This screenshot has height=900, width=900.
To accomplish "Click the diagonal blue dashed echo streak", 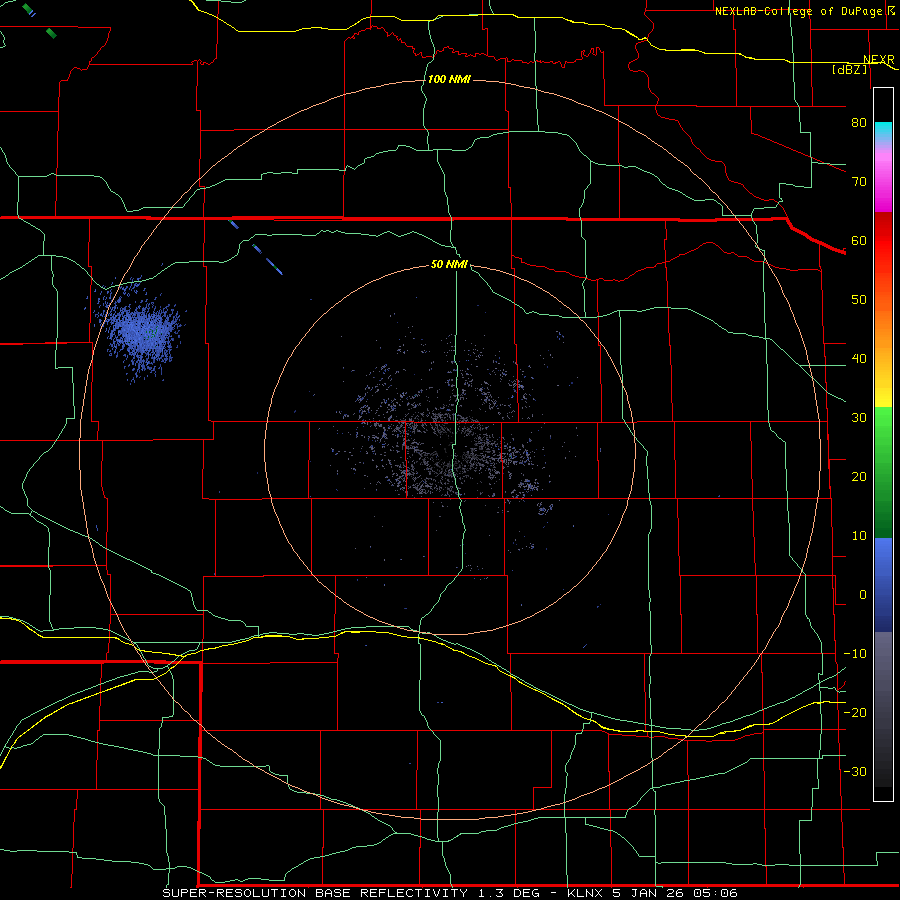I will pos(255,247).
